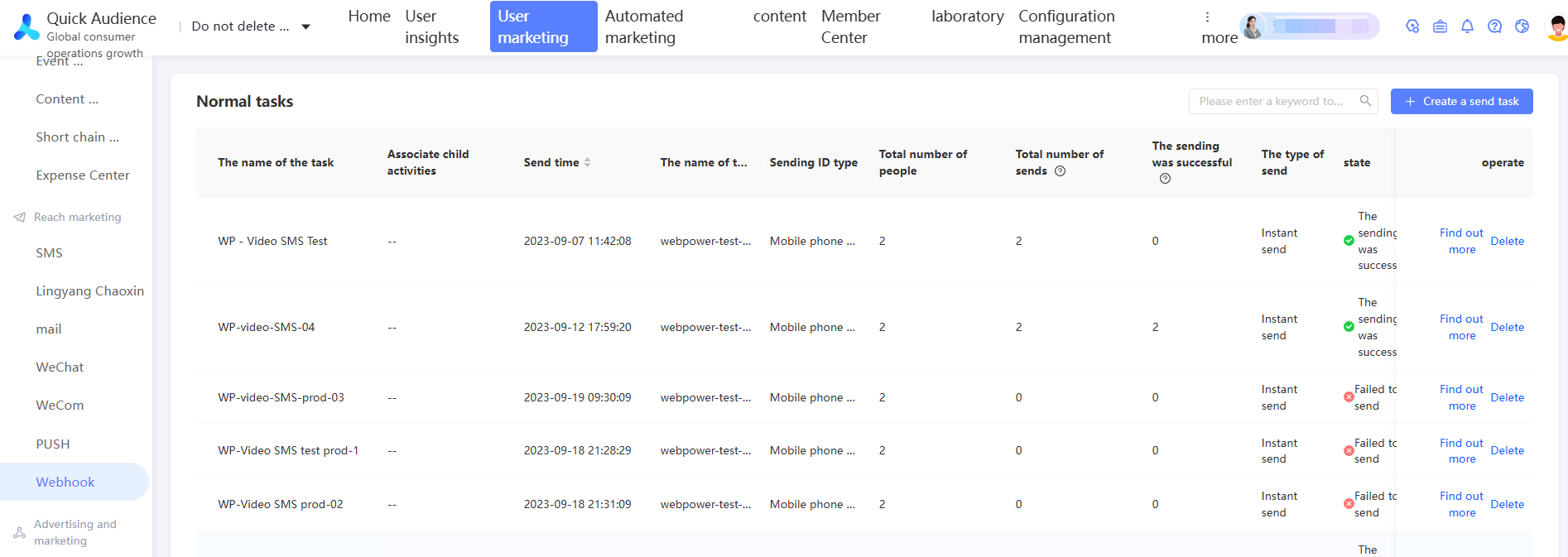Click the help question mark icon
Screen dimensions: 1568x557
[1494, 26]
